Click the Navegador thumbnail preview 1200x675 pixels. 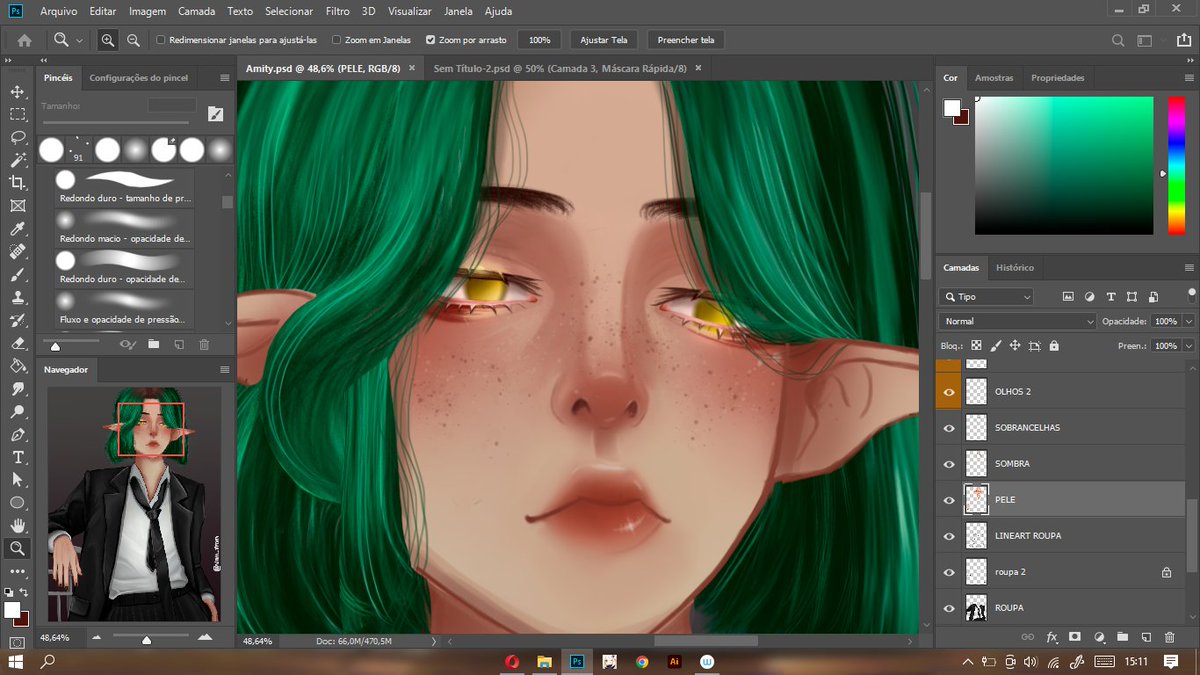click(x=134, y=504)
